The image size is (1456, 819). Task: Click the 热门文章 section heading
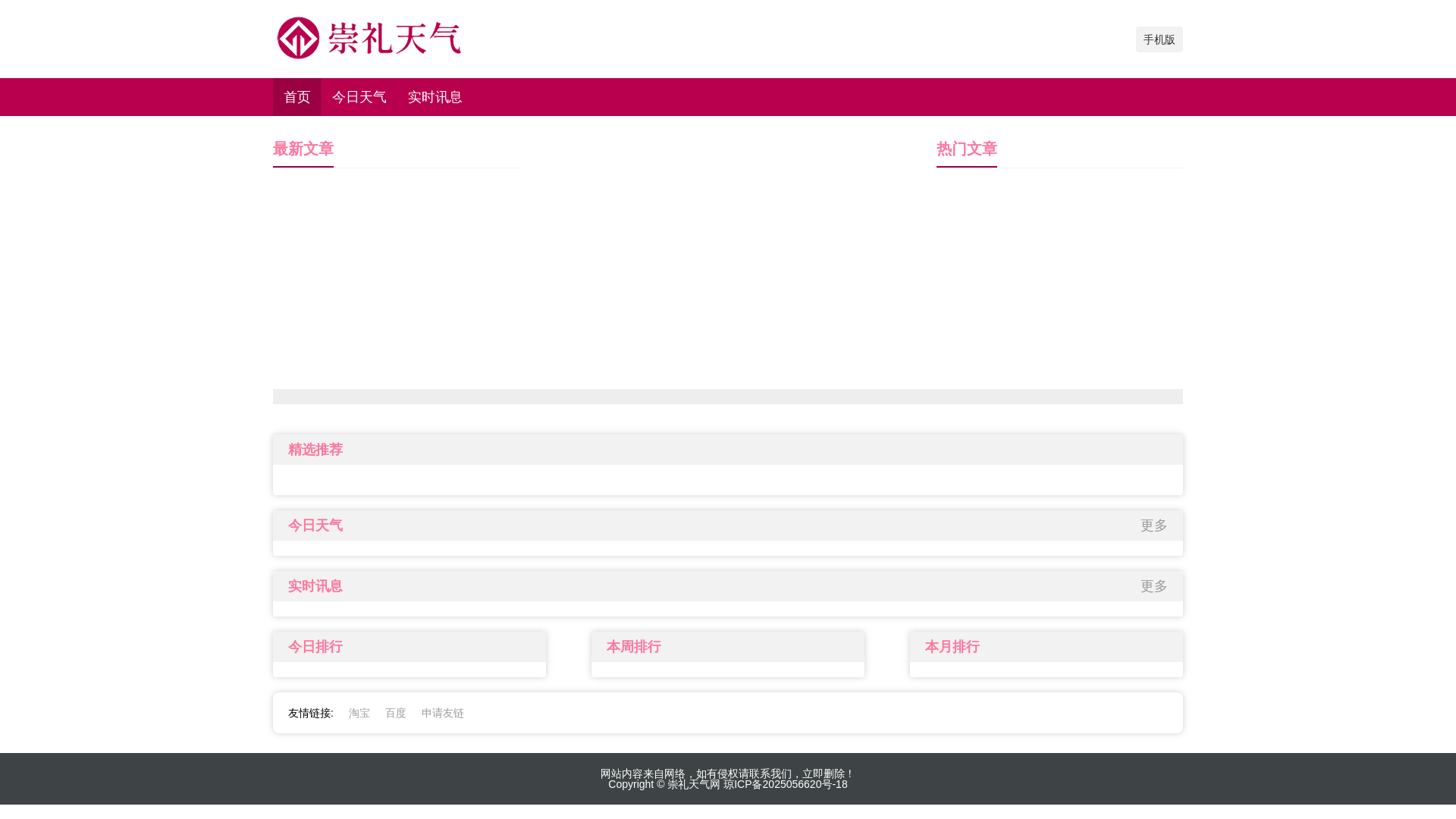(x=967, y=149)
